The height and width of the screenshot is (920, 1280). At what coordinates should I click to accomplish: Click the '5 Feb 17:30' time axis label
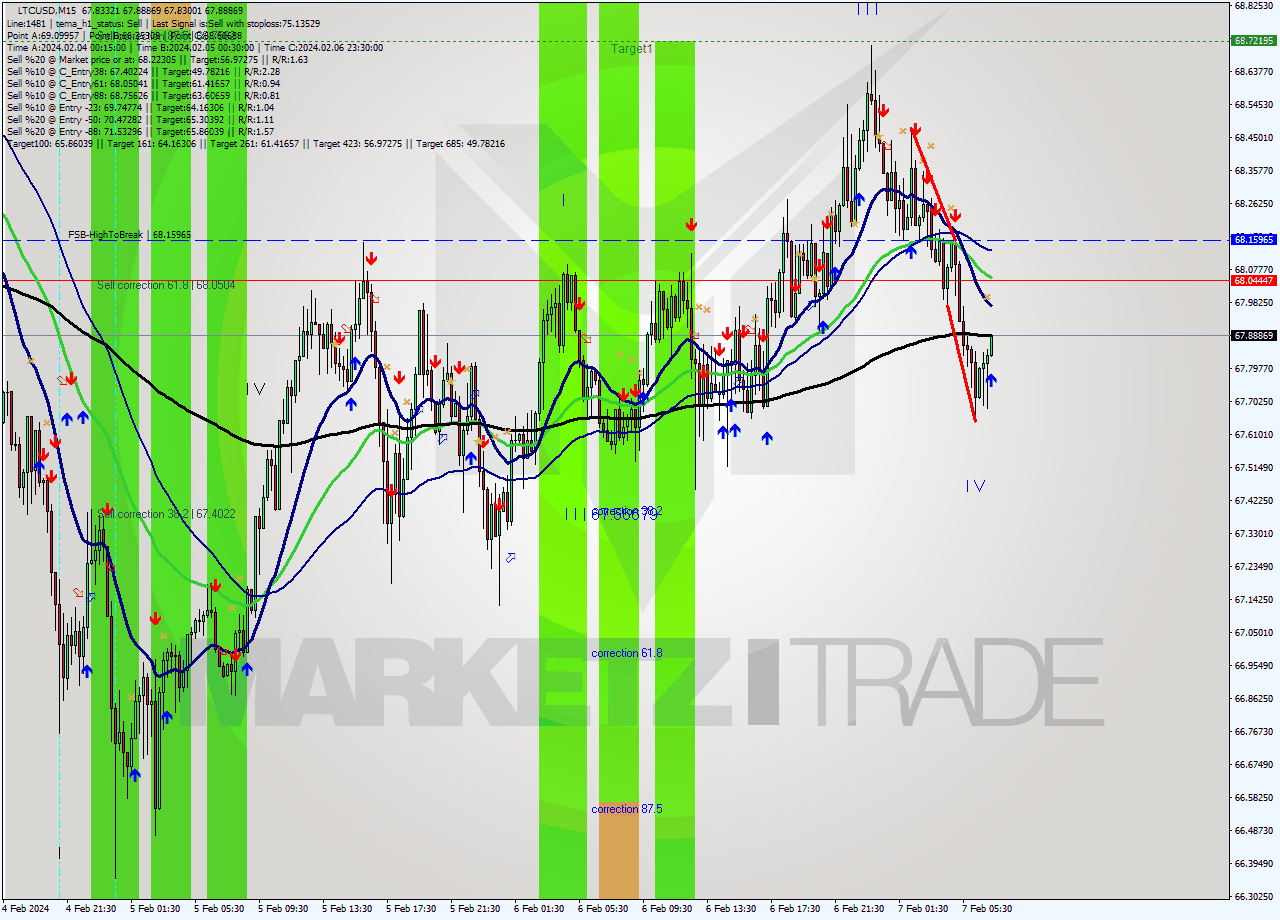(411, 909)
